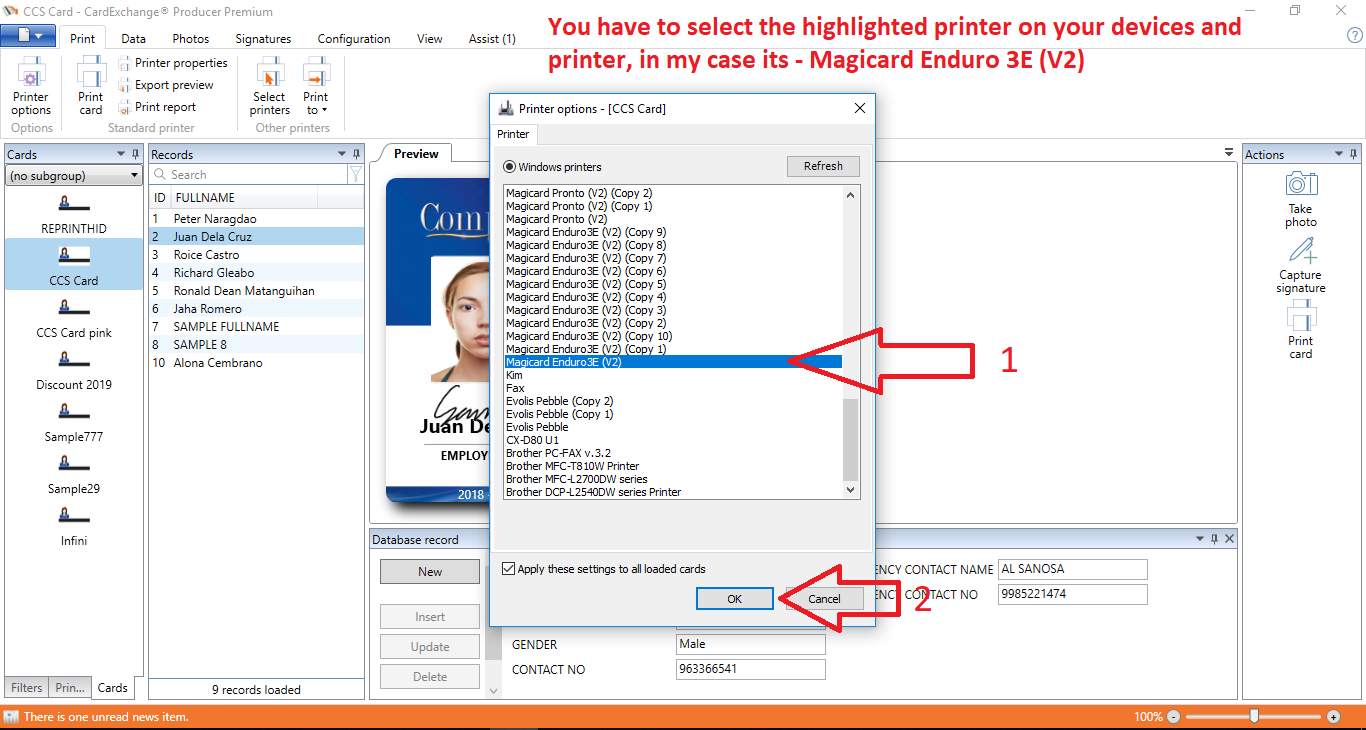This screenshot has height=730, width=1366.
Task: Open the Print to dropdown
Action: click(x=316, y=87)
